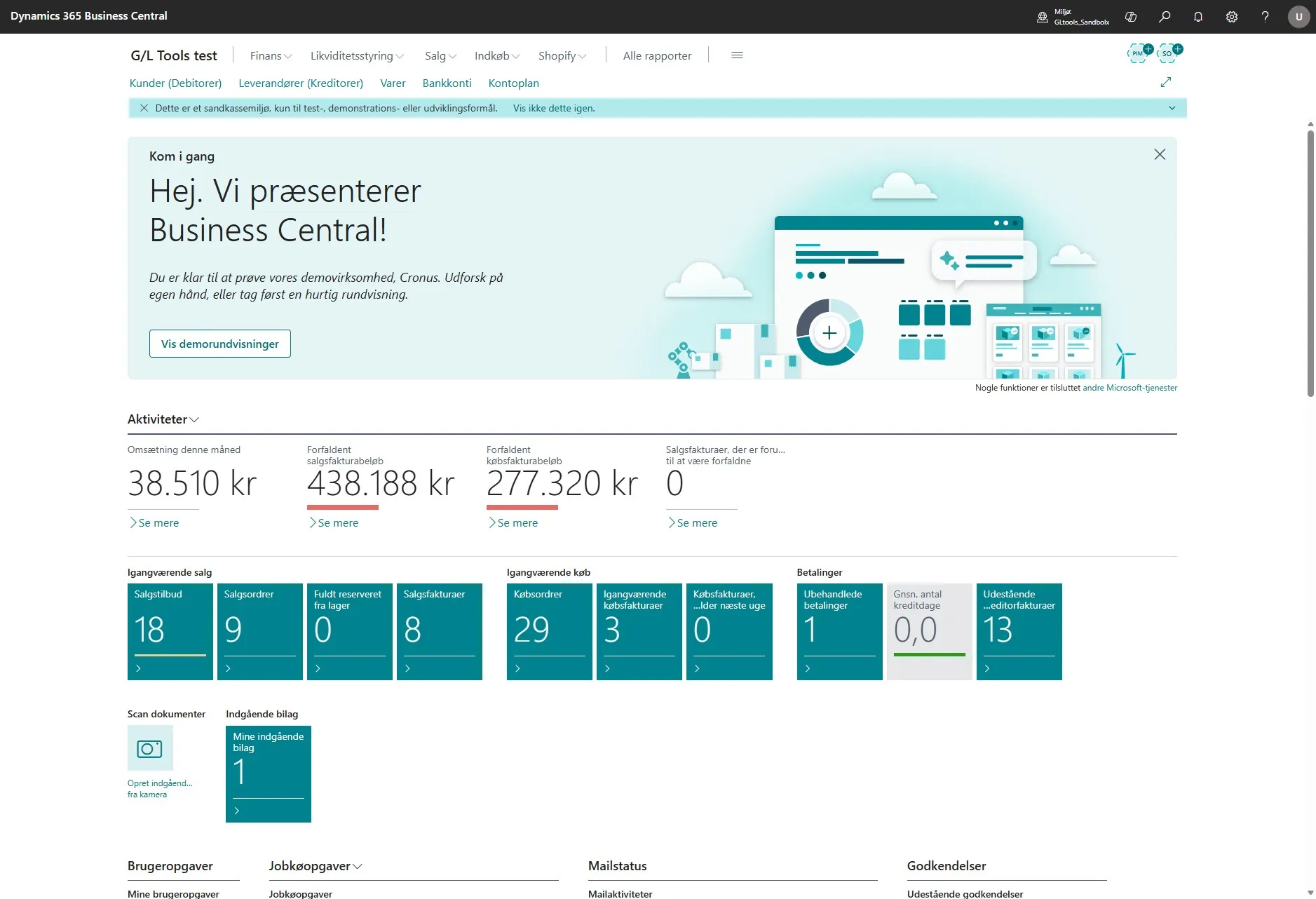Open the Varer link

point(393,83)
